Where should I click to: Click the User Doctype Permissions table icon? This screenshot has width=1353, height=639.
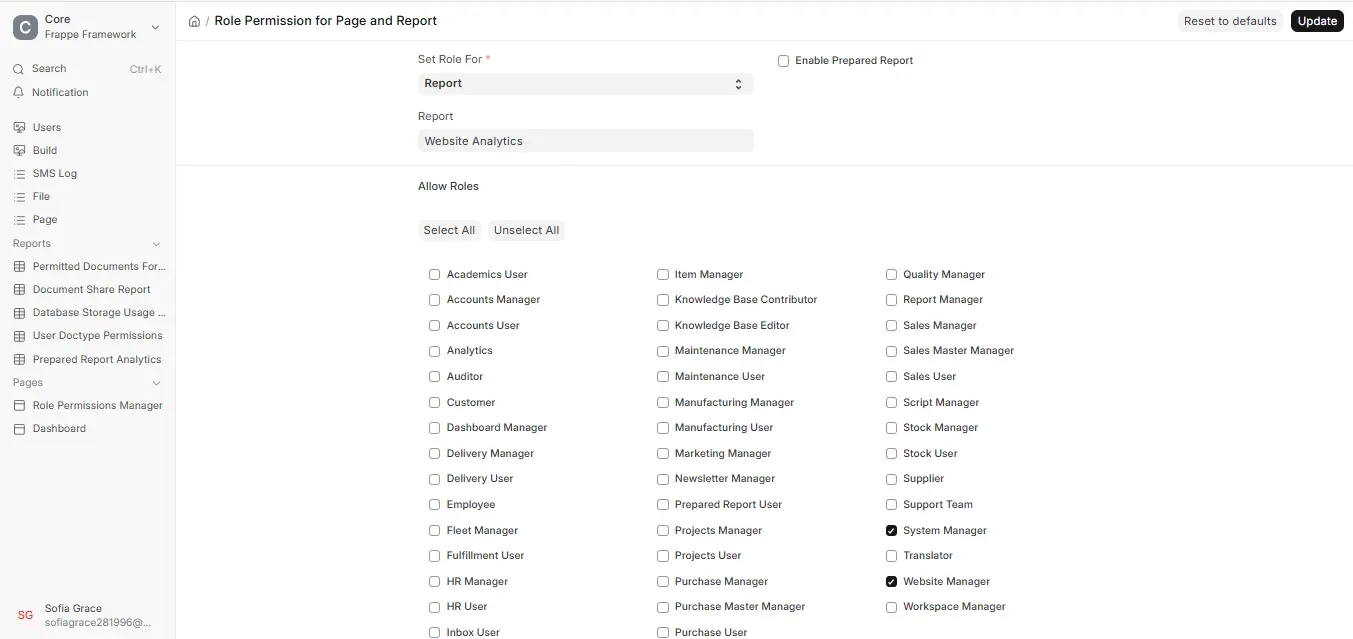pos(19,335)
